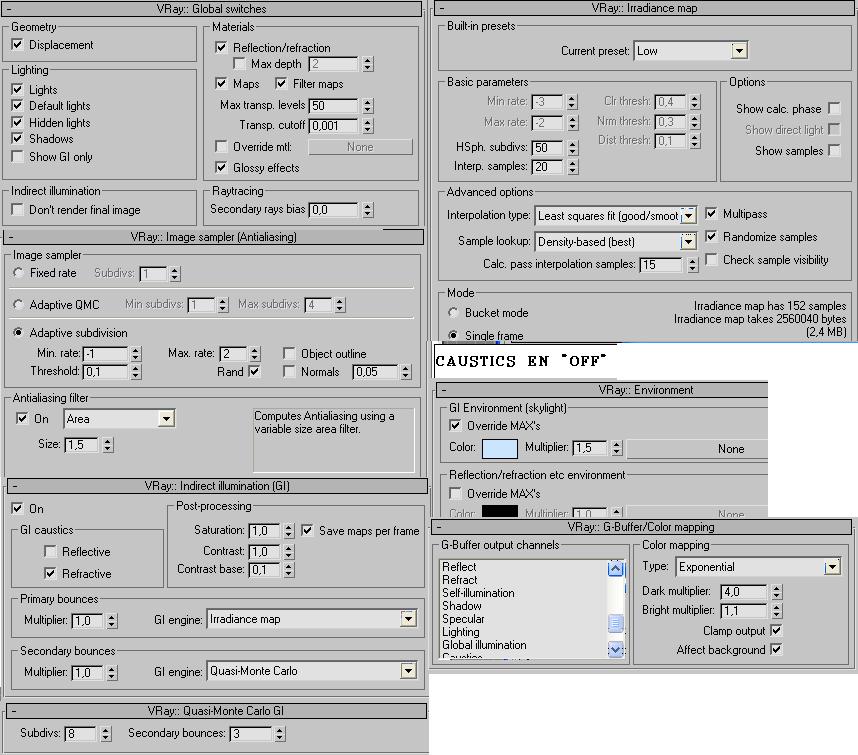Enable Show GI only
The width and height of the screenshot is (858, 755).
tap(18, 156)
